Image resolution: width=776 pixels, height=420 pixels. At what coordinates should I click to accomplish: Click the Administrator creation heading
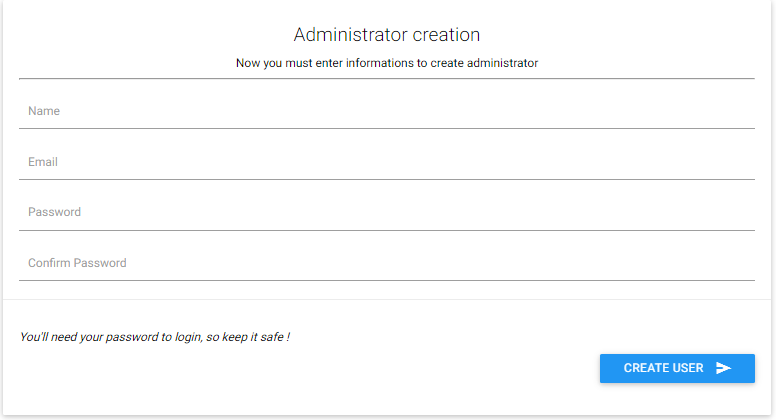pyautogui.click(x=386, y=35)
